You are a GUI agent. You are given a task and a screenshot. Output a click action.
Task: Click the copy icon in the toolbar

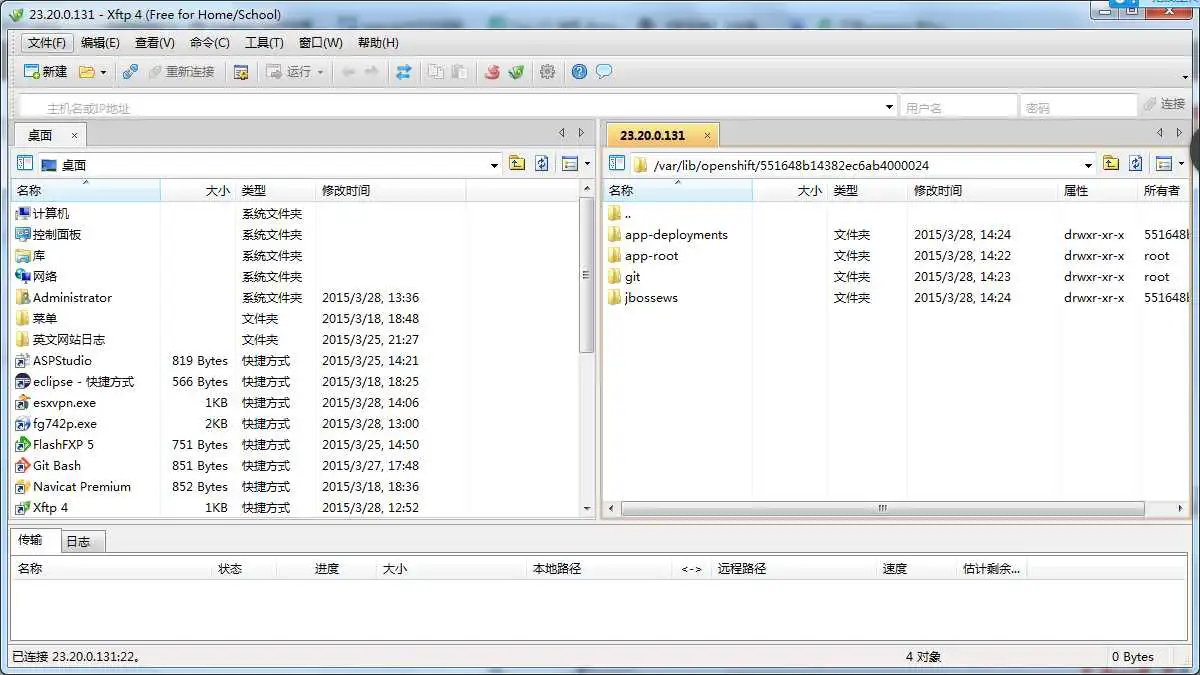[436, 72]
